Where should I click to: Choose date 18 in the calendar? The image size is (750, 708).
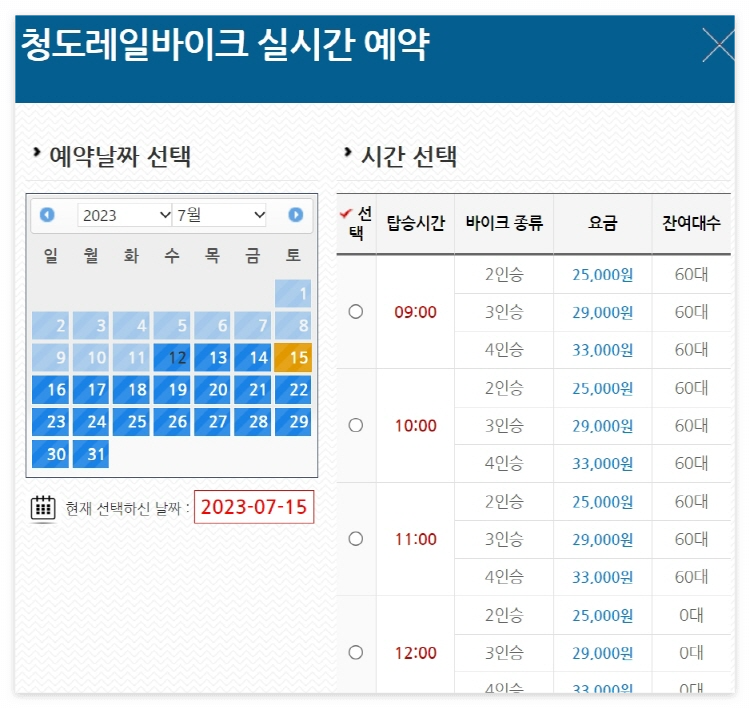132,389
